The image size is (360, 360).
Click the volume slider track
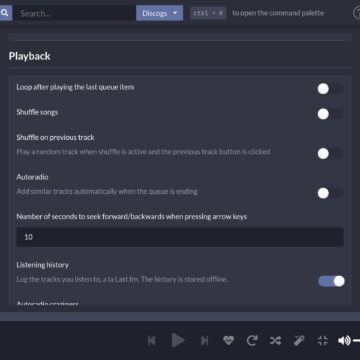coord(357,340)
